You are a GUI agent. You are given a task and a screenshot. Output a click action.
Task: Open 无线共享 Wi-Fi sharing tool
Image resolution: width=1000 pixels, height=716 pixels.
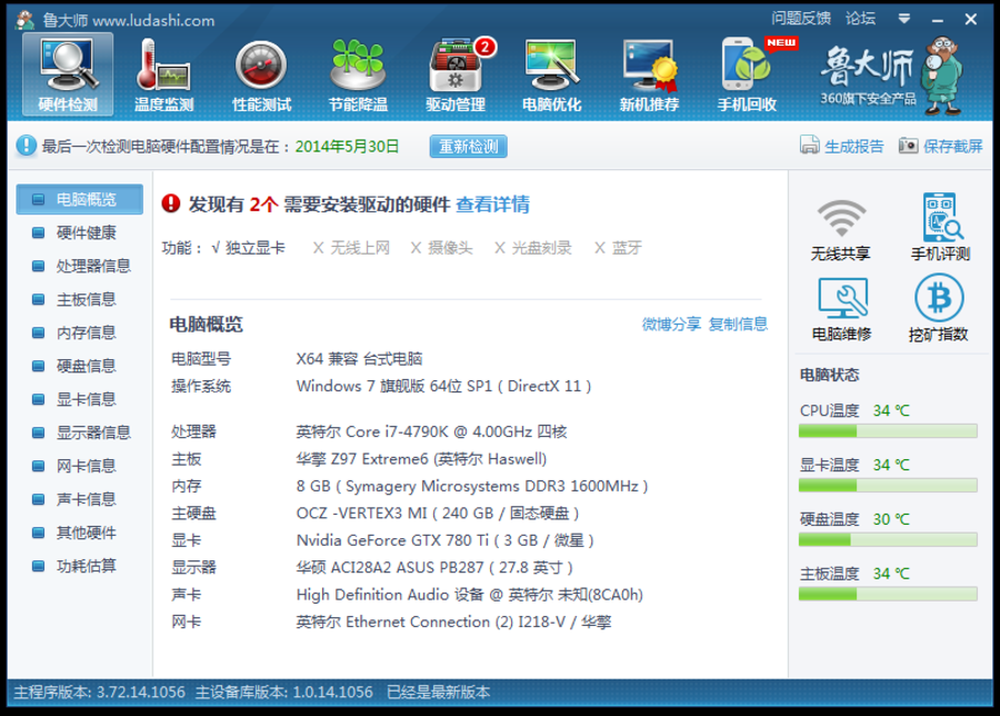tap(841, 230)
